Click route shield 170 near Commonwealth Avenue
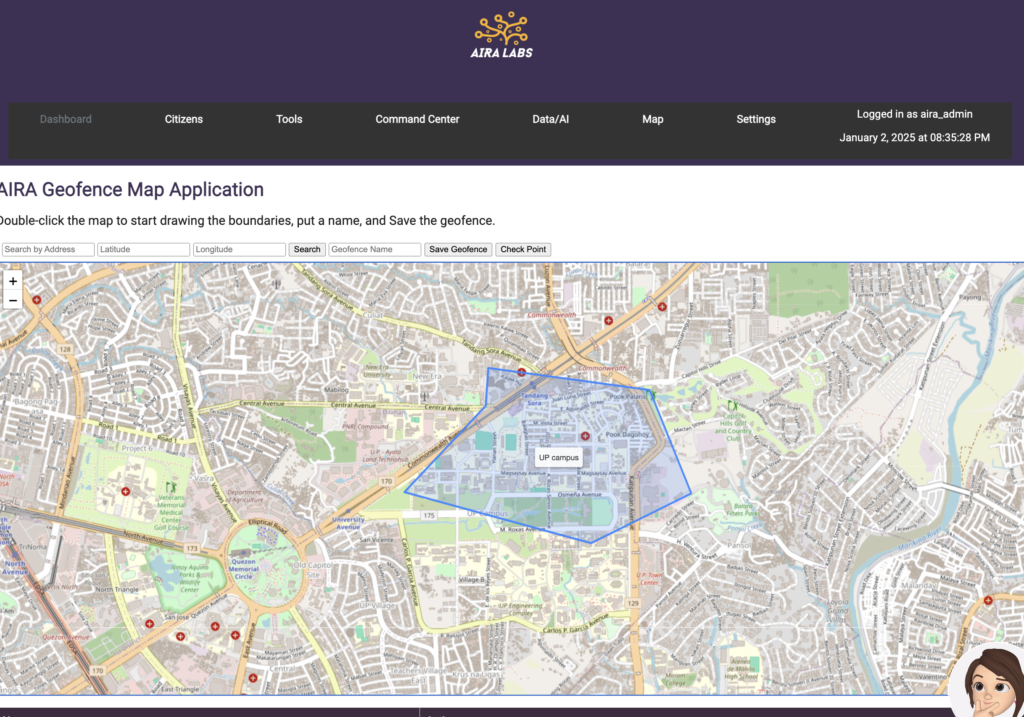 point(387,481)
